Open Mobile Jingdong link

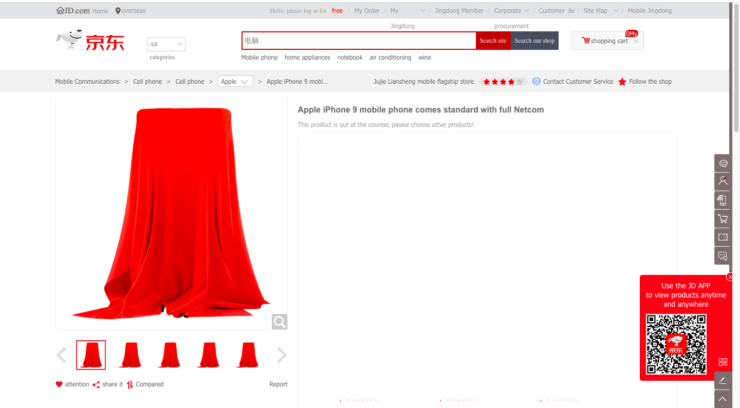point(649,10)
